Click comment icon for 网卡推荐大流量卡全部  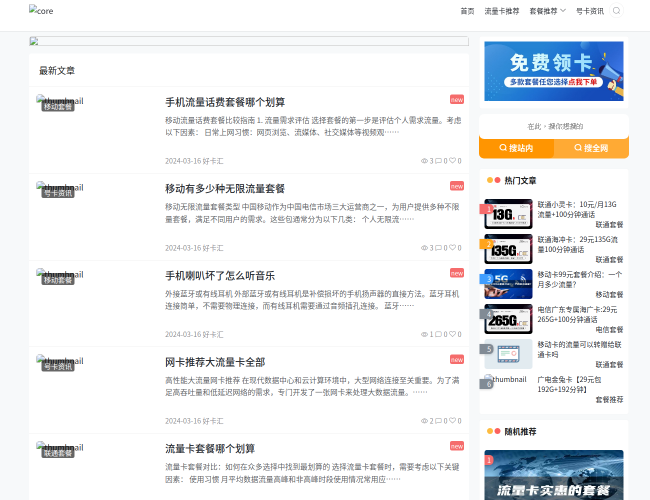[438, 421]
